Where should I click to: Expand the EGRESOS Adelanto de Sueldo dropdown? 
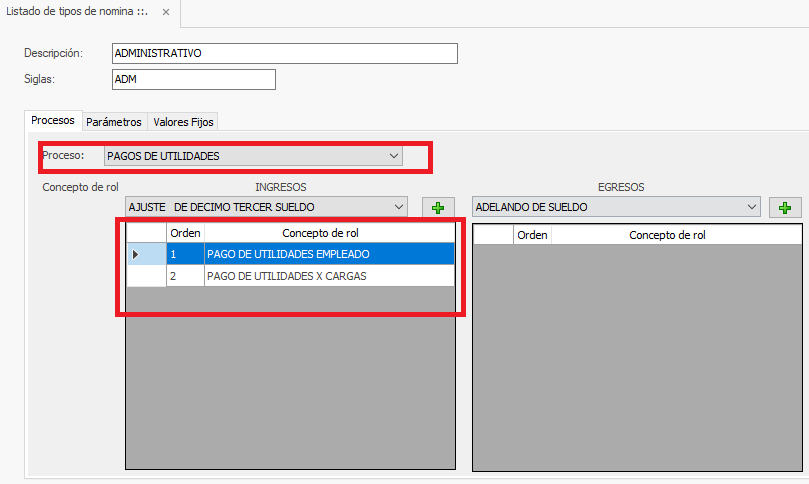pyautogui.click(x=752, y=207)
